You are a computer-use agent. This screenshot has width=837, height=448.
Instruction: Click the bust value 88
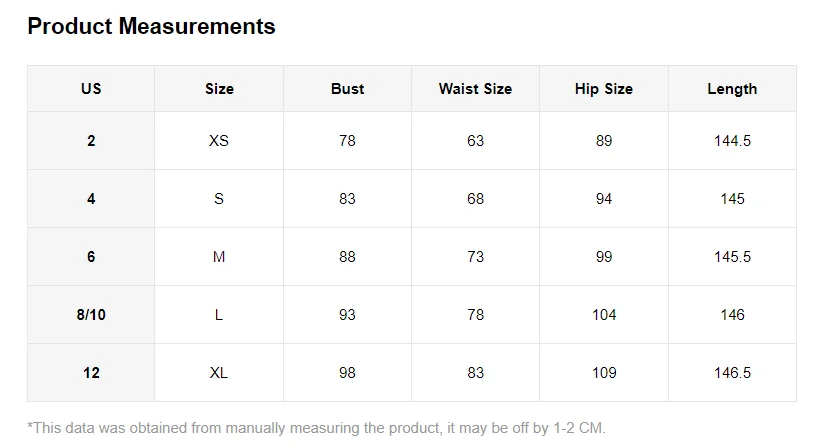click(348, 257)
